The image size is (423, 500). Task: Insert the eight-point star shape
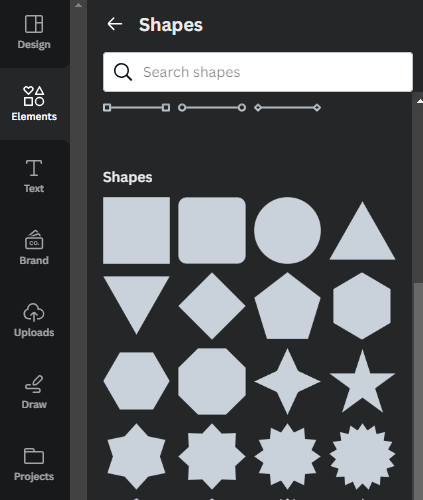click(212, 456)
